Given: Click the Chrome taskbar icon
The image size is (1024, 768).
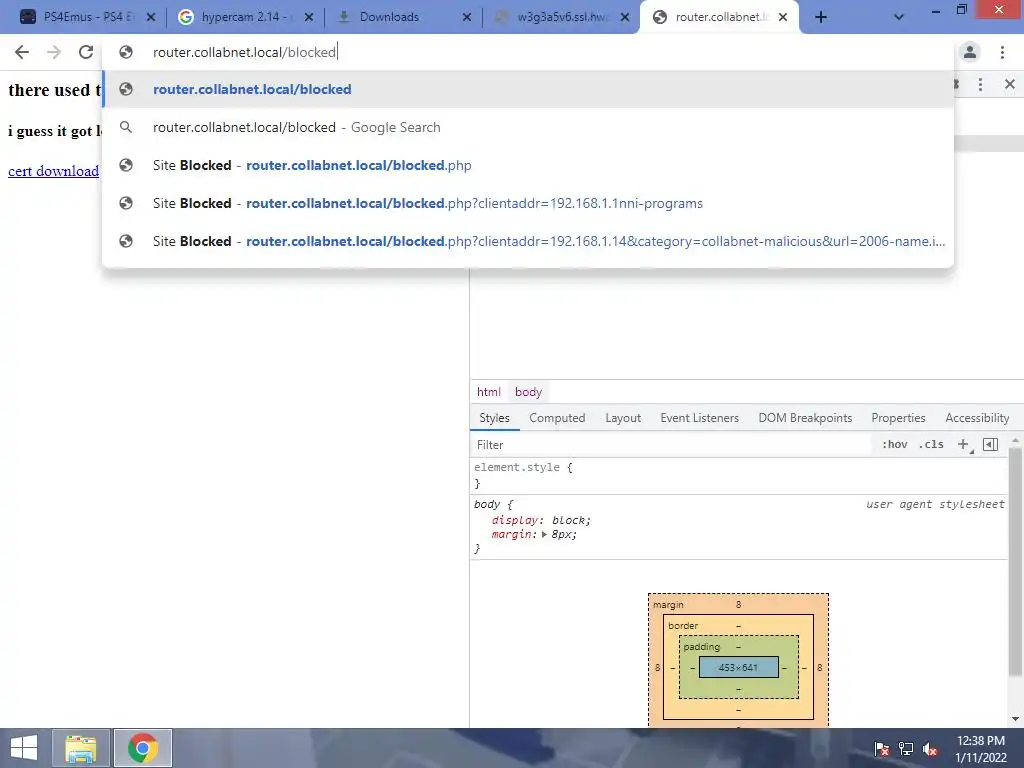Looking at the screenshot, I should click(143, 748).
